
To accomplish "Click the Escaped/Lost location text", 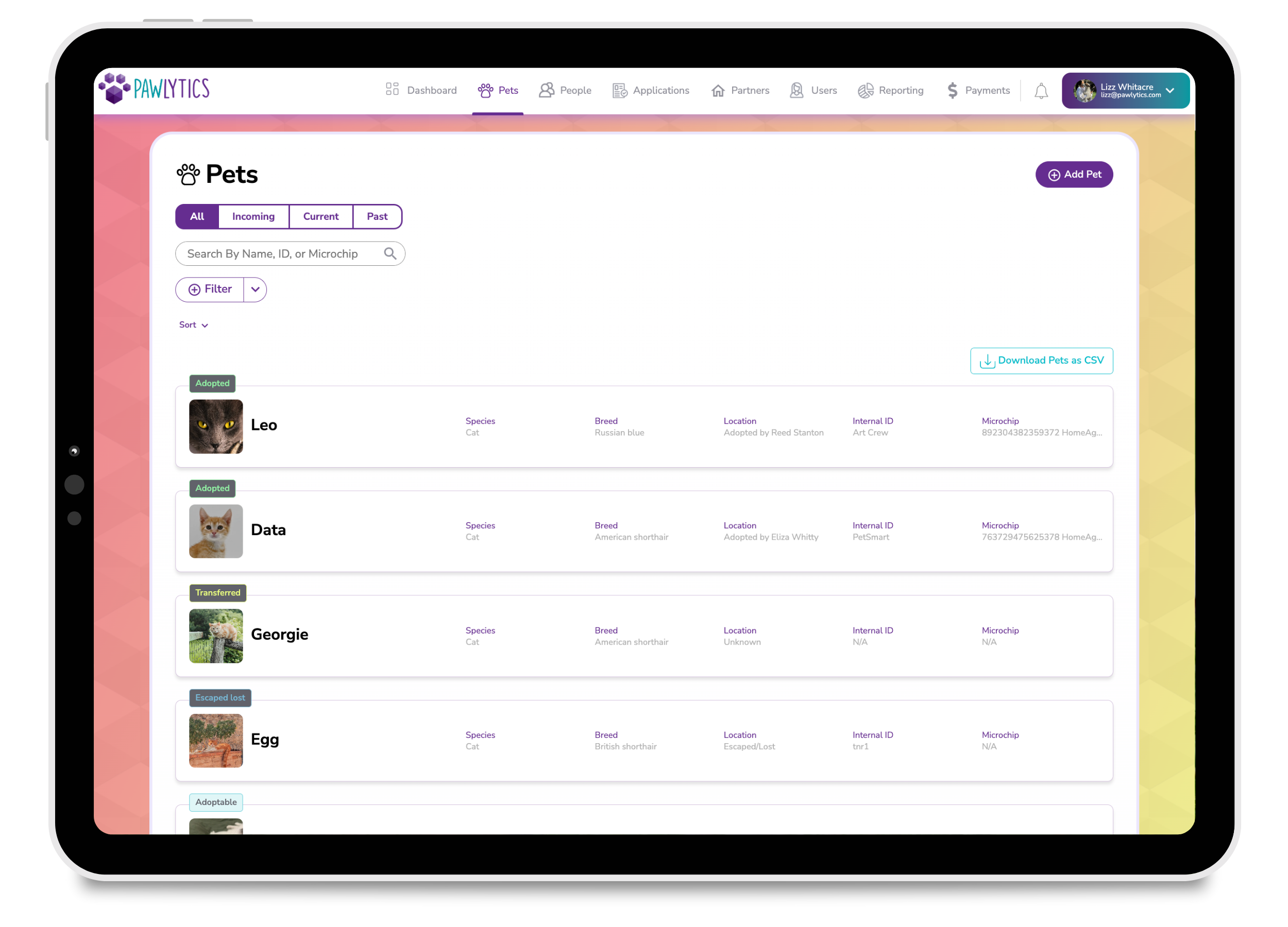I will [749, 746].
